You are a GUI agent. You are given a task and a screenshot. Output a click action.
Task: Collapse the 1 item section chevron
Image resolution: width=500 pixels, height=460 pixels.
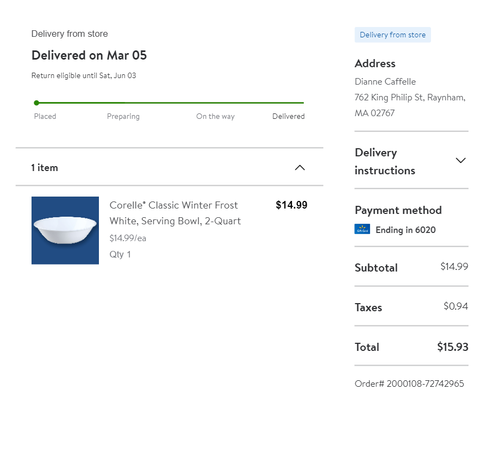point(300,167)
